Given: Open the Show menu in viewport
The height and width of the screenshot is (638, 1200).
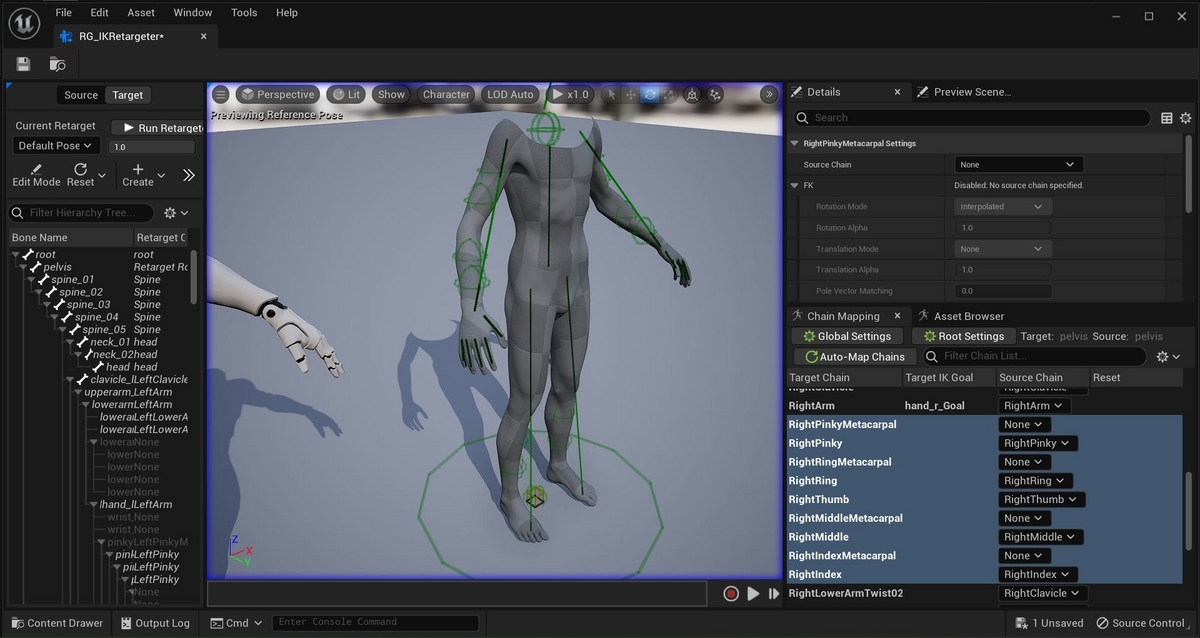Looking at the screenshot, I should (391, 95).
